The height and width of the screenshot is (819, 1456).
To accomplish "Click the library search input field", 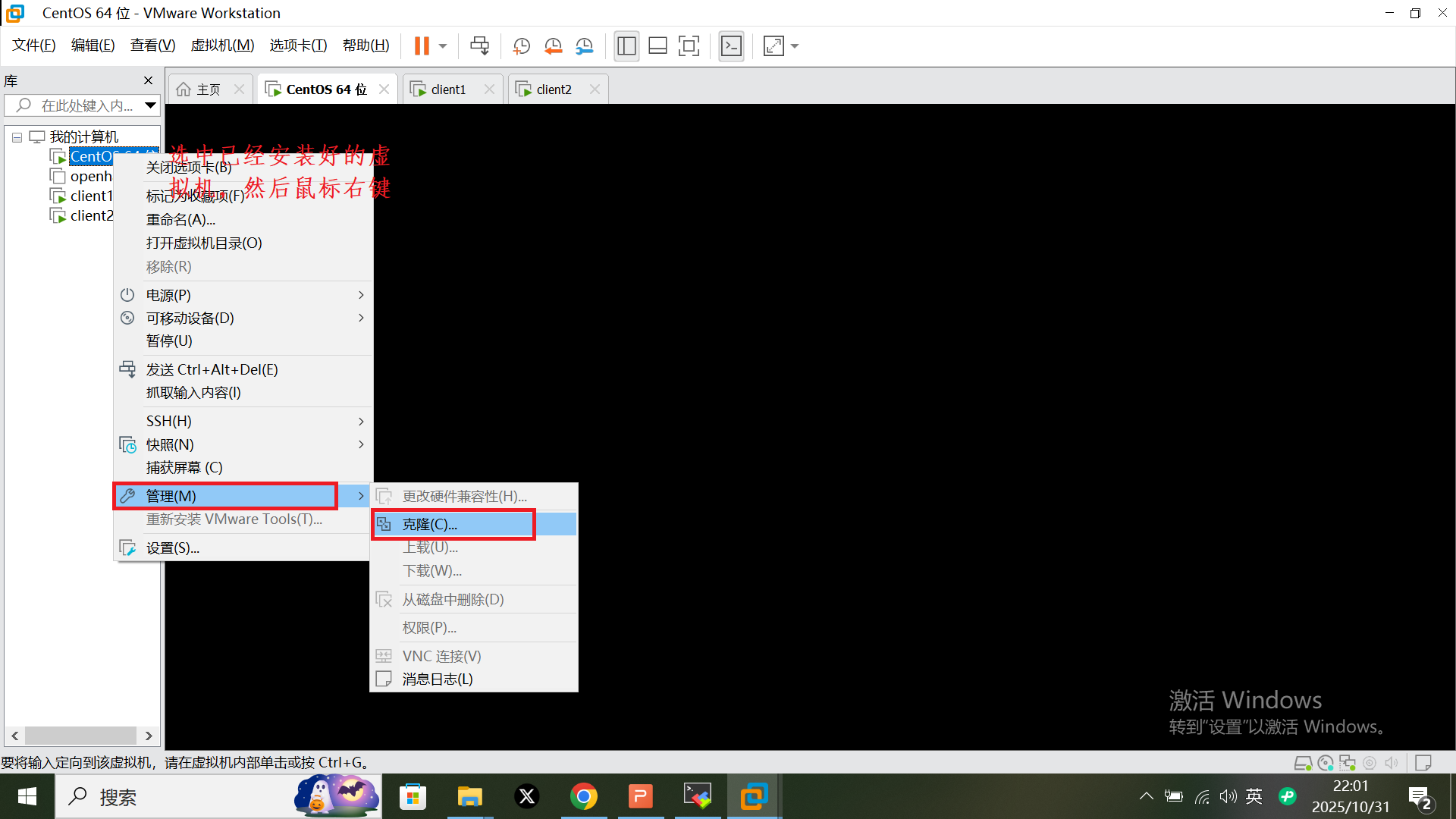I will (x=83, y=105).
